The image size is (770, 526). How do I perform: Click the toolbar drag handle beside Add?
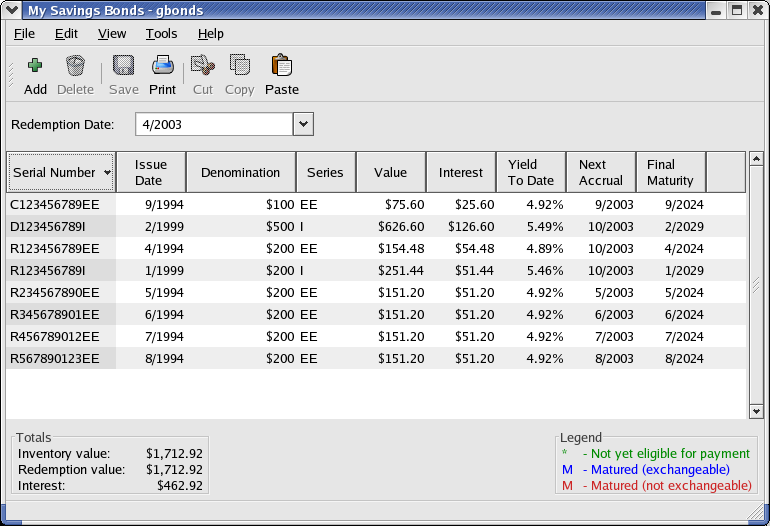pos(11,75)
